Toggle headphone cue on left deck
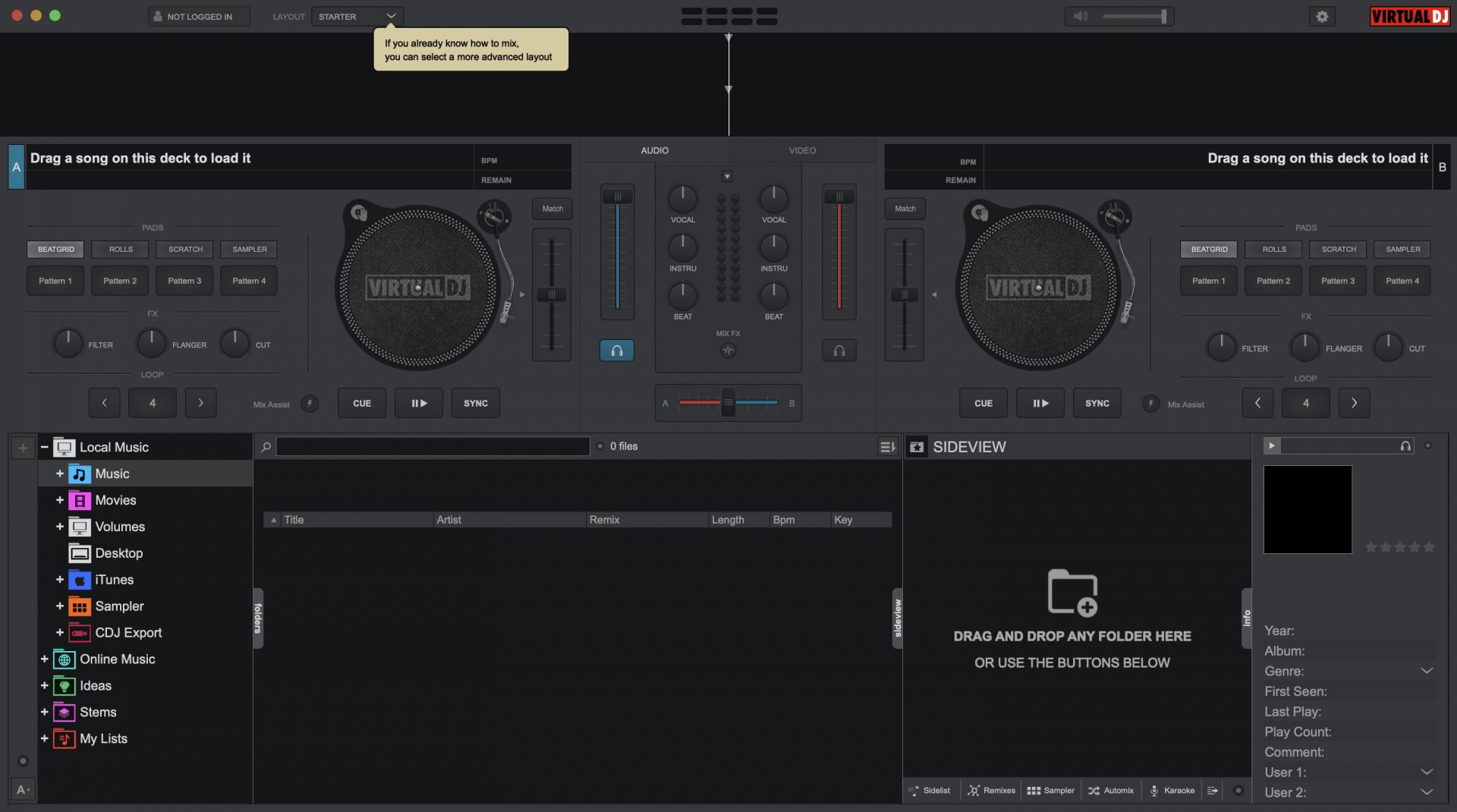 pos(617,351)
